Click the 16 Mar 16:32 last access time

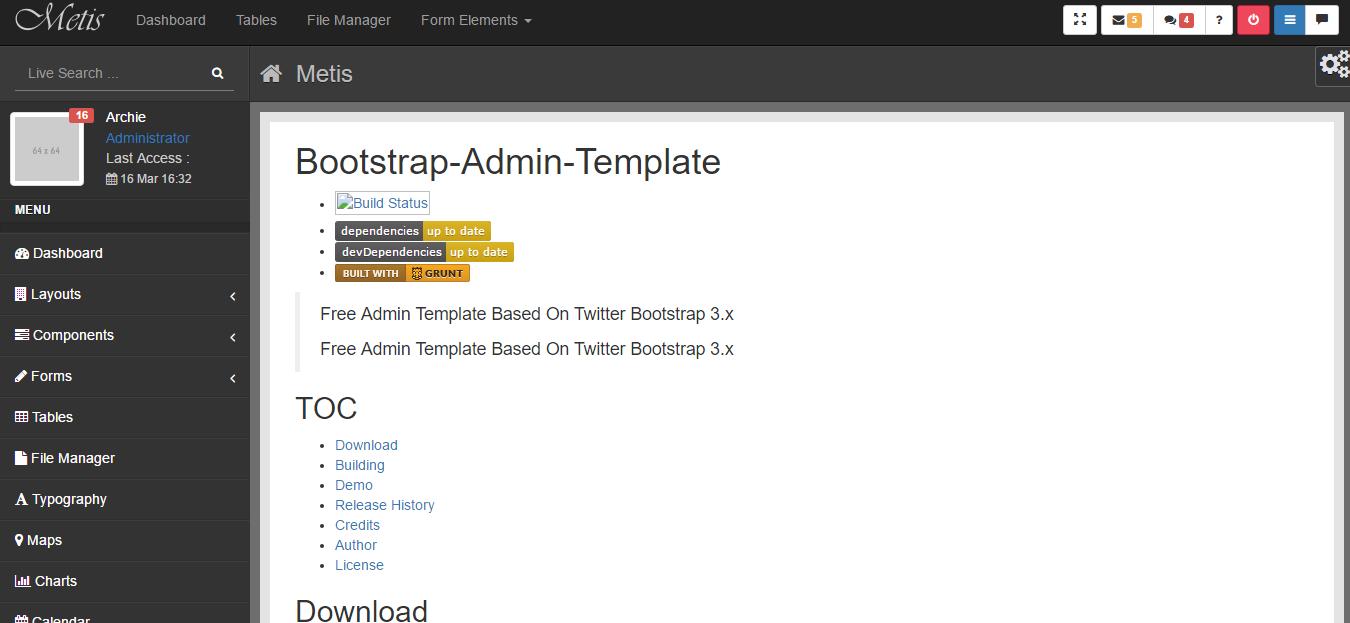(x=156, y=179)
